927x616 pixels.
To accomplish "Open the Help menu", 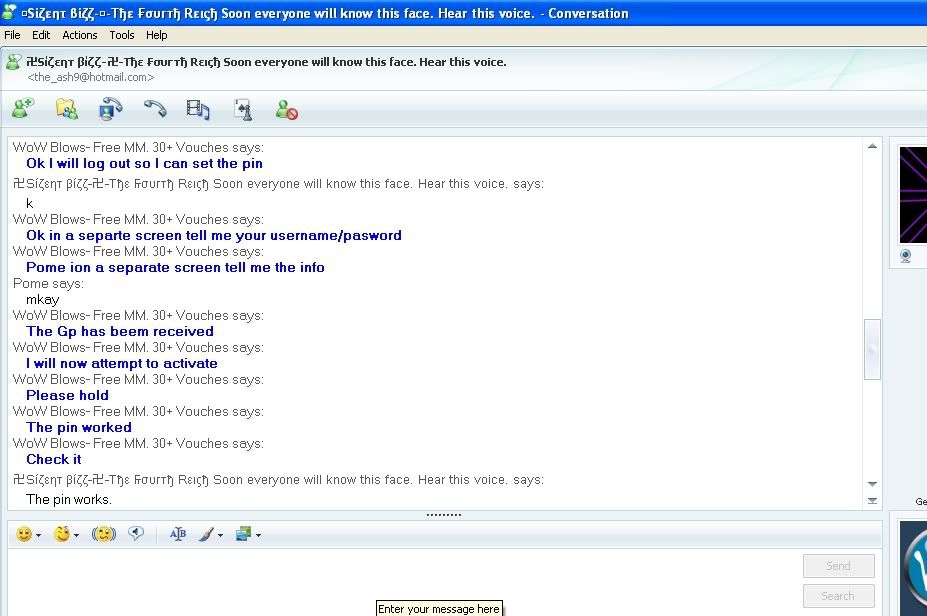I will 157,35.
